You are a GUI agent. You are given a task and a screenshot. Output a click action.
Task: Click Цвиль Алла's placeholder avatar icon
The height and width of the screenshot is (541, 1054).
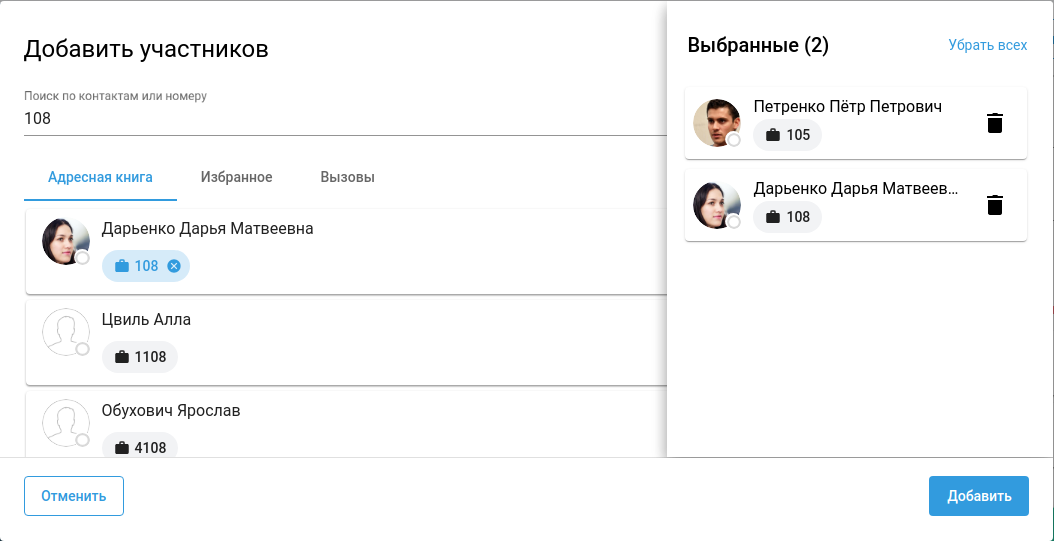pos(65,331)
